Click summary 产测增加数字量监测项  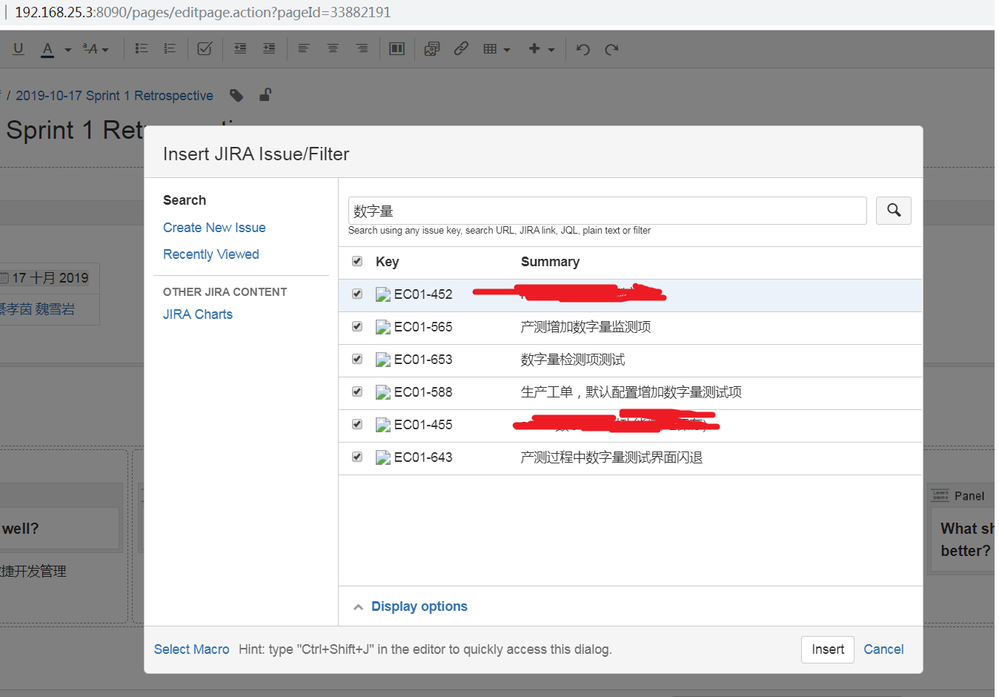point(586,327)
